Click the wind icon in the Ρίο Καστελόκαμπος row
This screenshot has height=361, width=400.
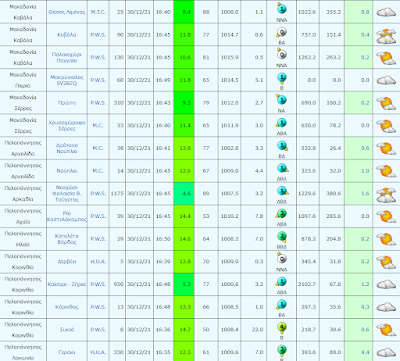tap(281, 214)
